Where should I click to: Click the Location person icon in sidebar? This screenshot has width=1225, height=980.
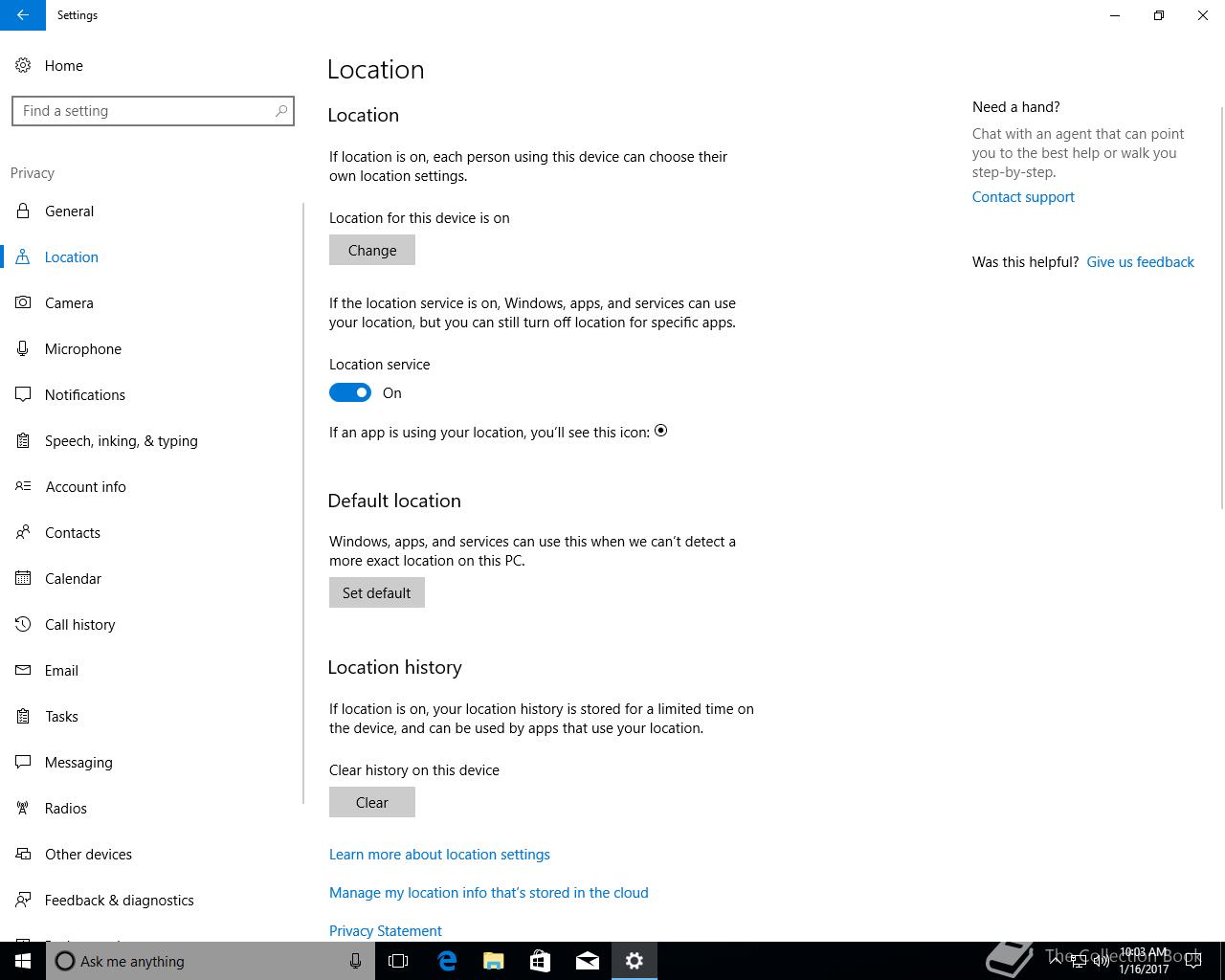point(23,257)
